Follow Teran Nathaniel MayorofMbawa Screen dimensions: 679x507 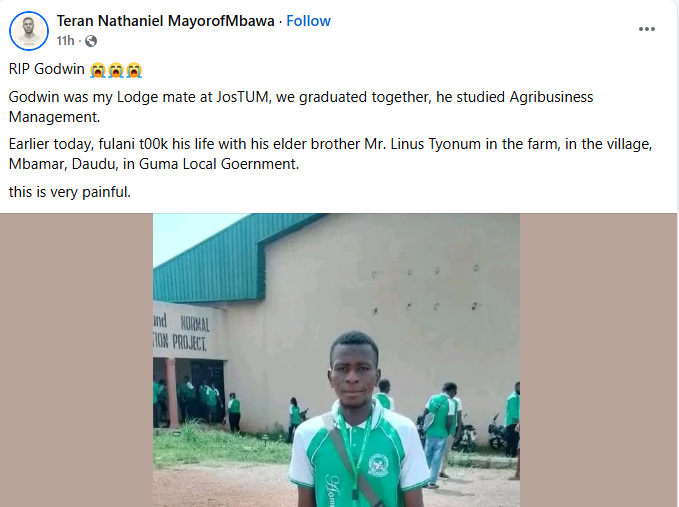[308, 21]
